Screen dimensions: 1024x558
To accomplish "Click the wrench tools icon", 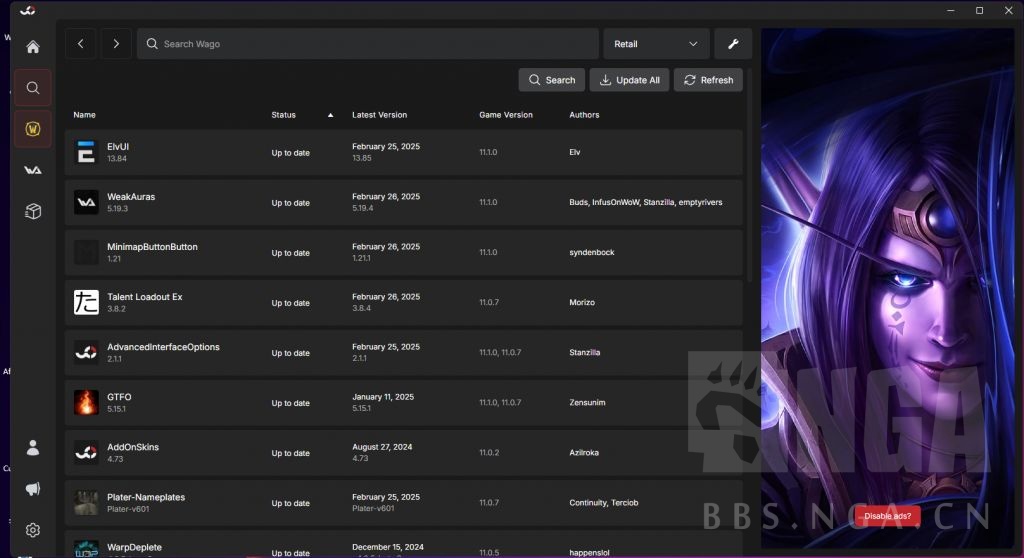I will point(733,44).
